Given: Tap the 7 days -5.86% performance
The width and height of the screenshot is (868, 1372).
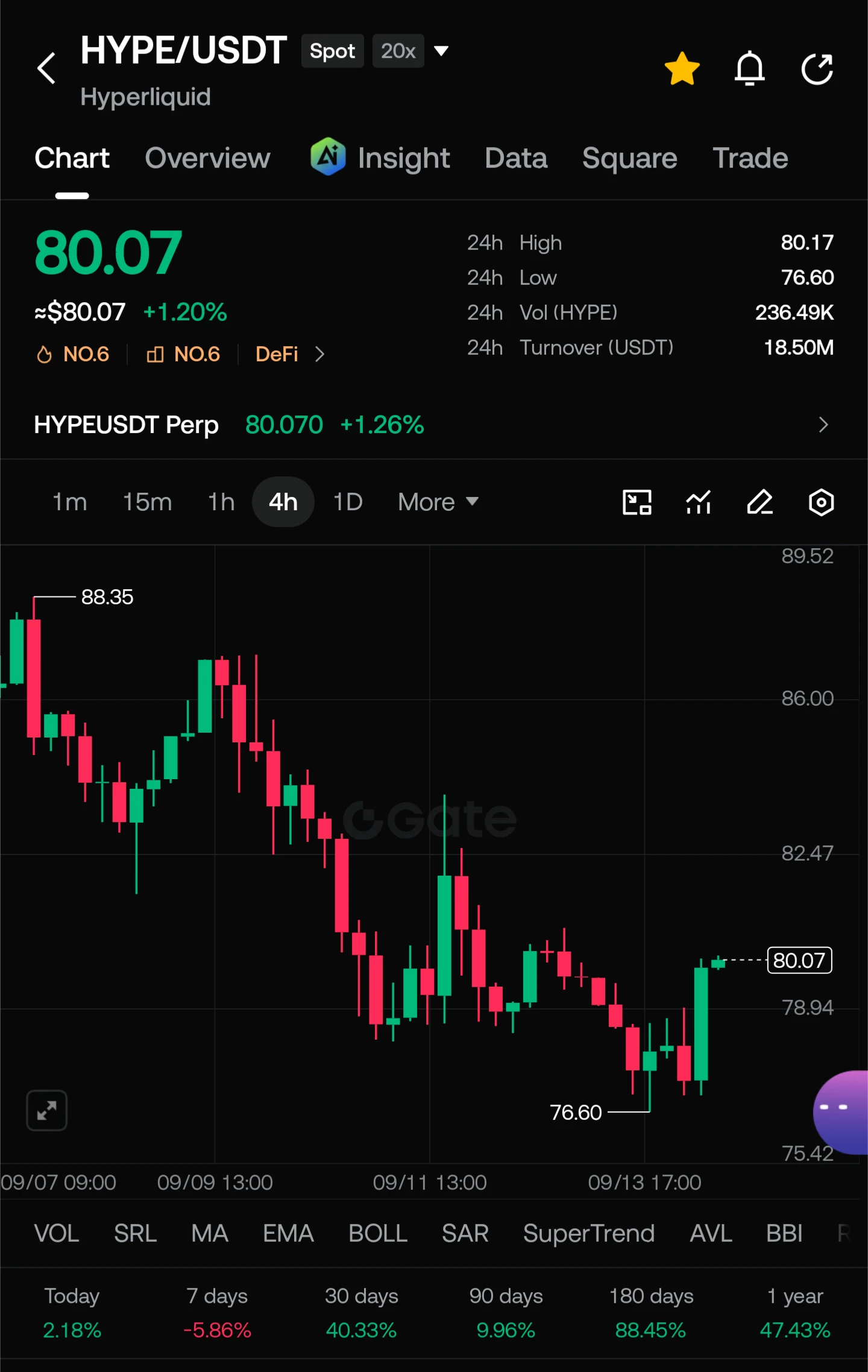Looking at the screenshot, I should 217,1313.
